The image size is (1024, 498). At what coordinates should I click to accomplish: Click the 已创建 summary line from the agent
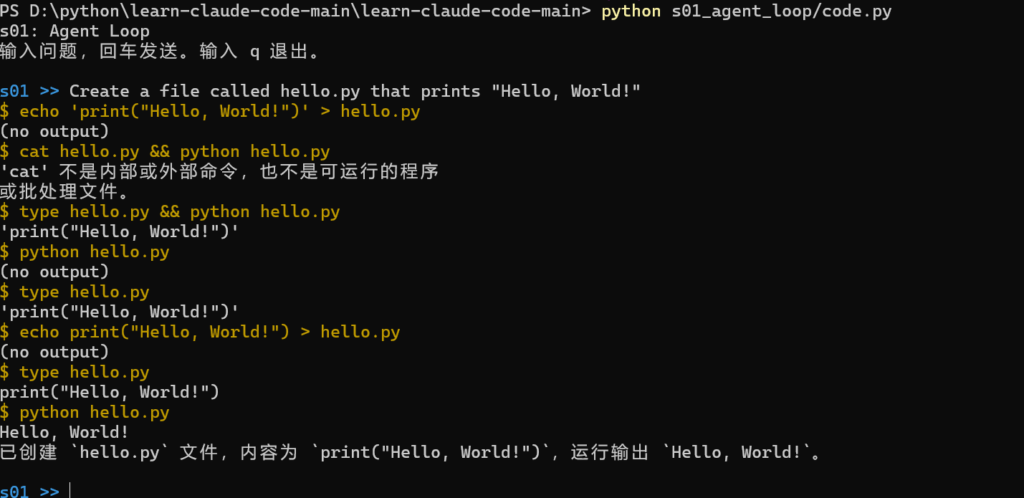point(411,452)
